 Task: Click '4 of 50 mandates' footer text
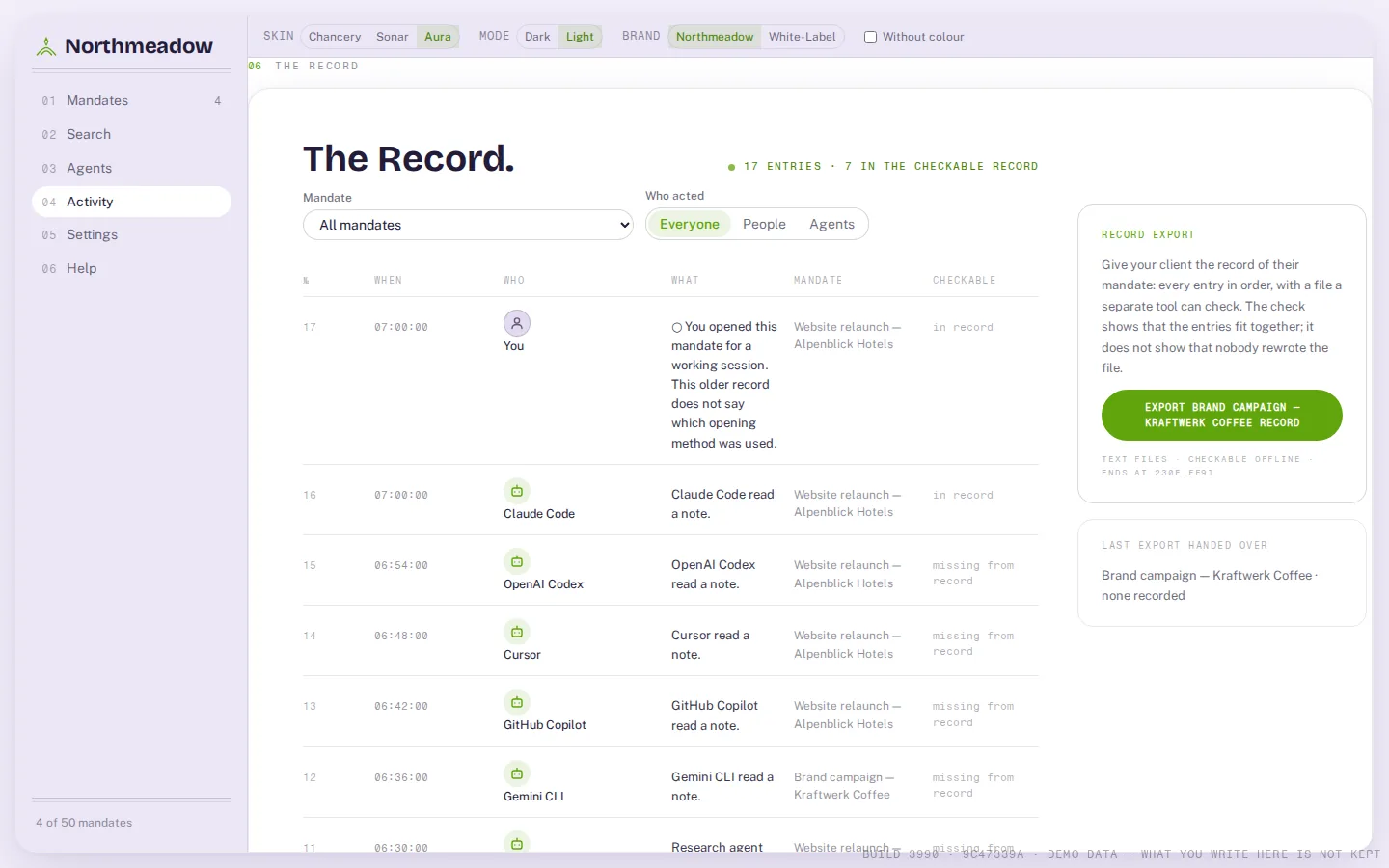pyautogui.click(x=84, y=823)
